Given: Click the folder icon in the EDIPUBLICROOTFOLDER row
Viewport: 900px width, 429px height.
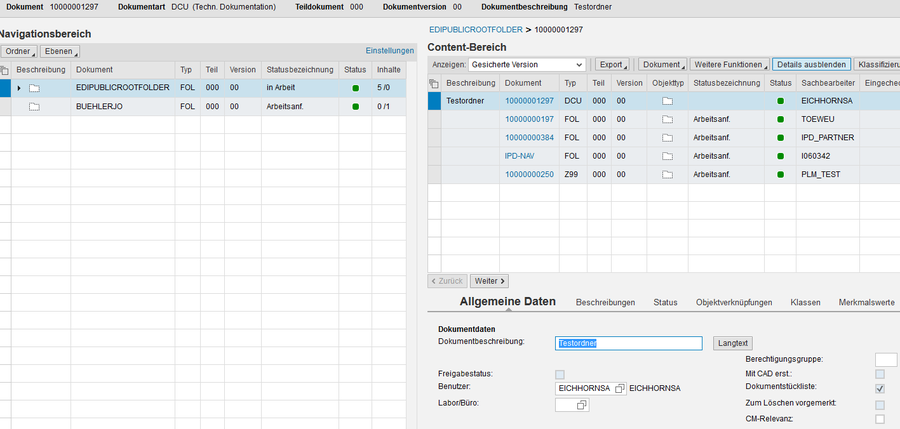Looking at the screenshot, I should coord(34,88).
